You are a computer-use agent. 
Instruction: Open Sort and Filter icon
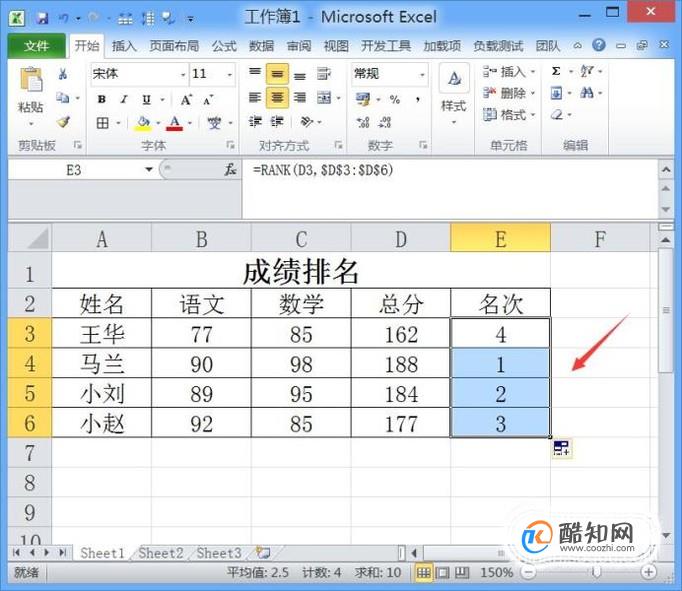(587, 71)
